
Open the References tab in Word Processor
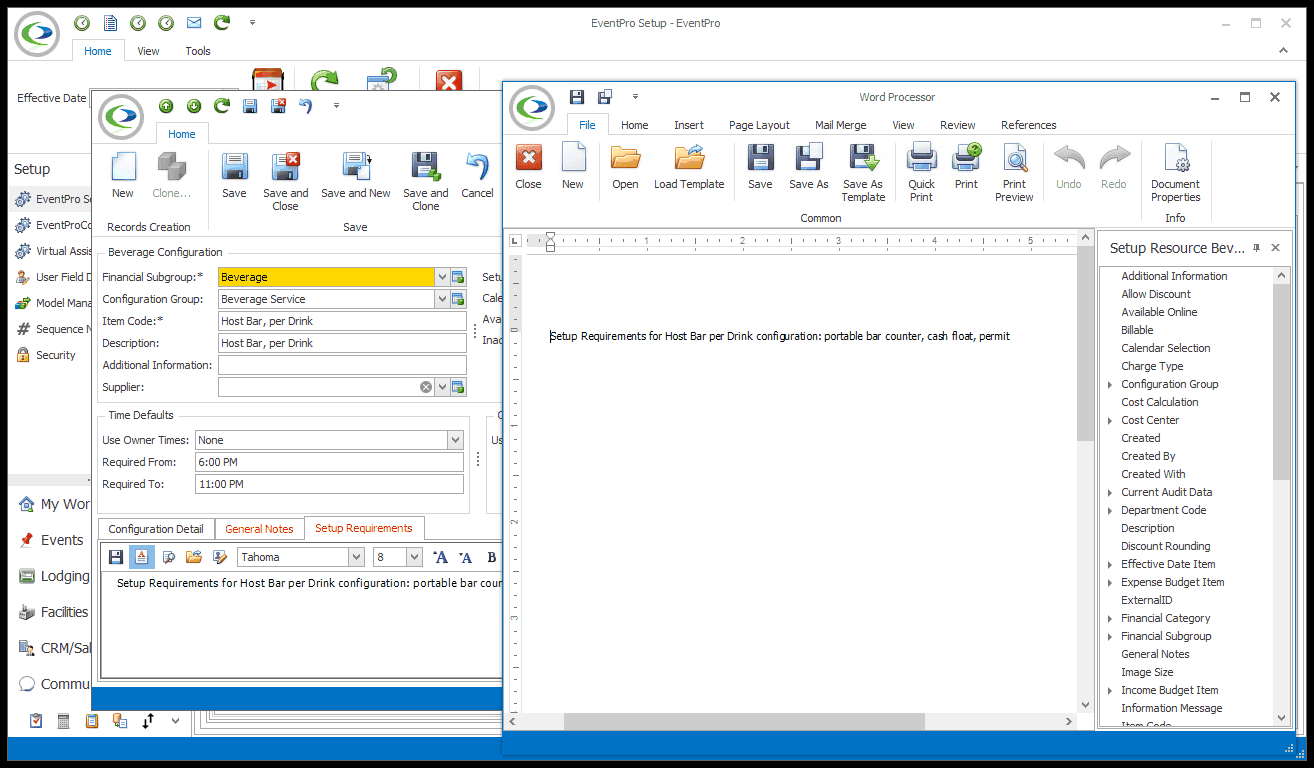[1028, 125]
